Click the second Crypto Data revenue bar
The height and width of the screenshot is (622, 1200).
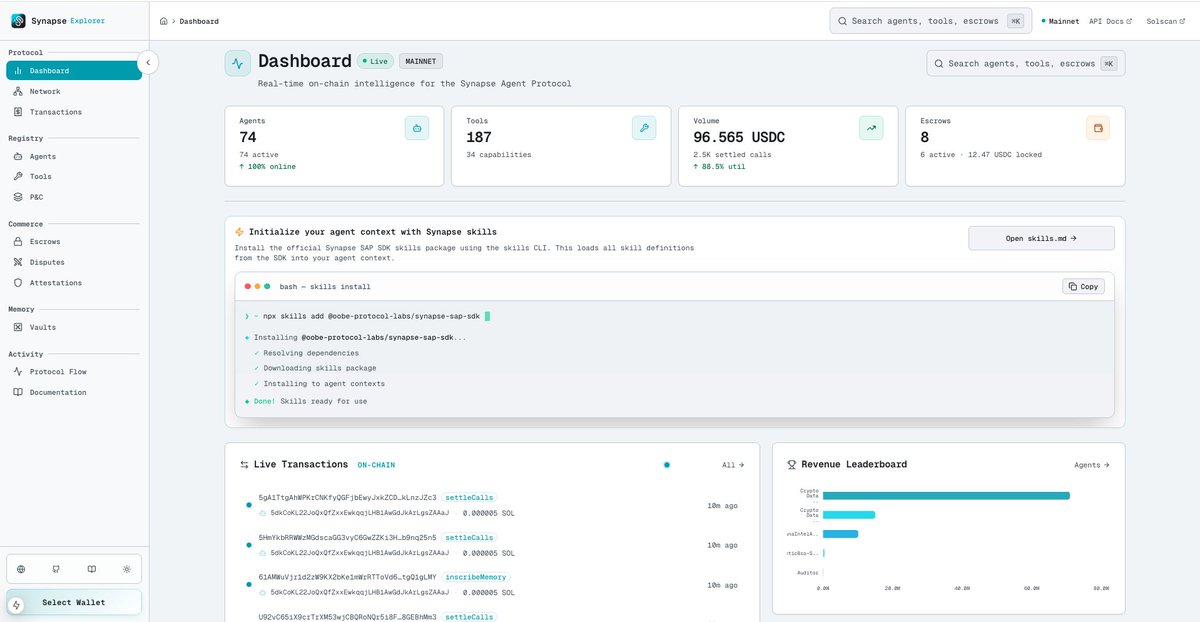(848, 514)
